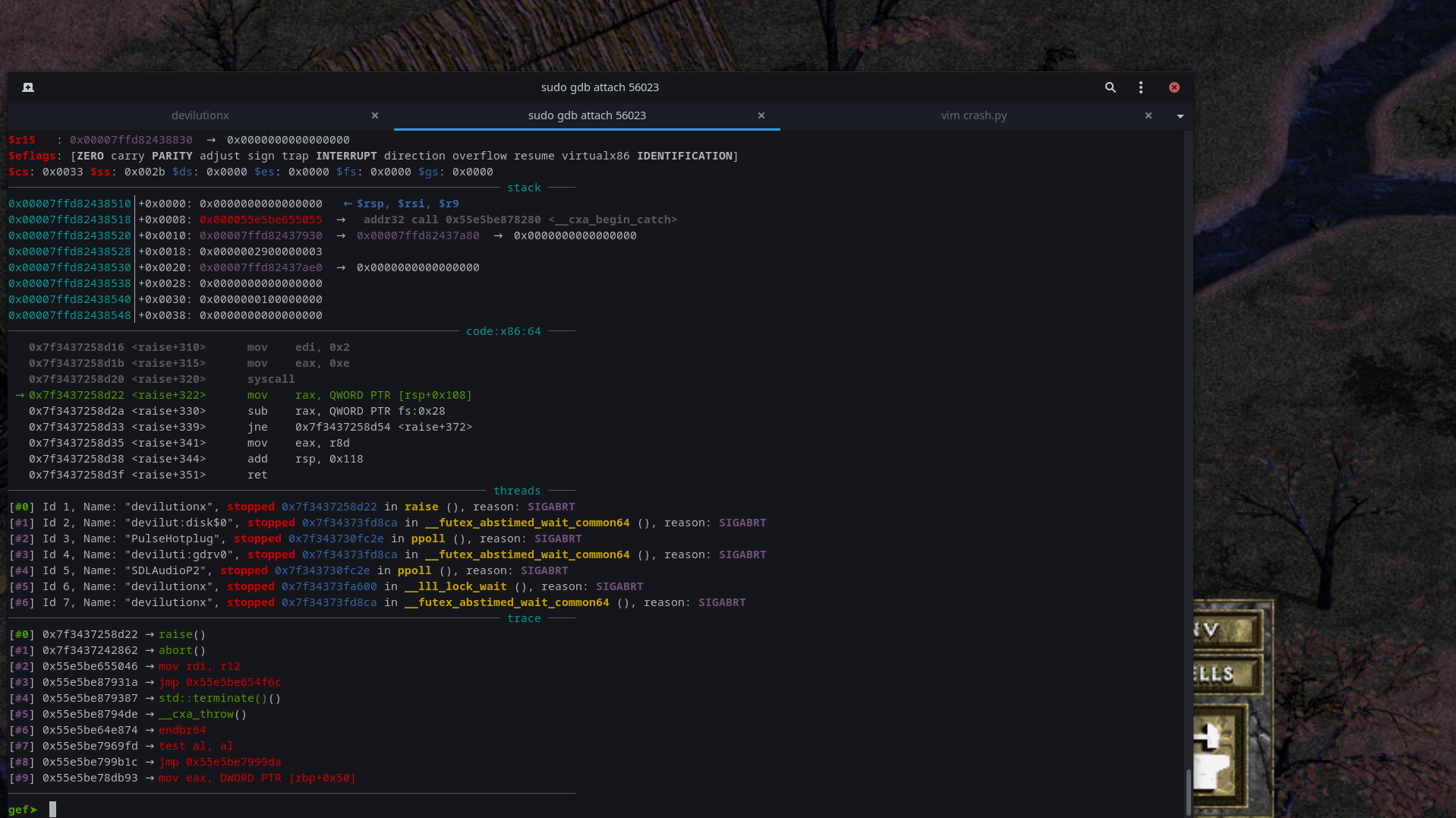Switch to the devilutionx tab
This screenshot has width=1456, height=818.
pos(200,115)
